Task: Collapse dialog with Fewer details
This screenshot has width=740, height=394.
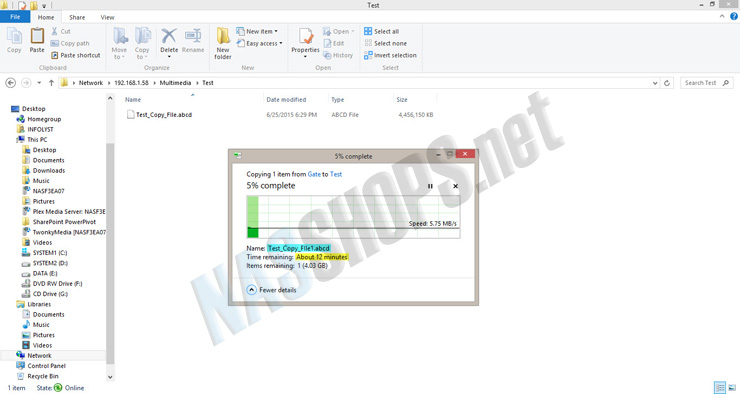Action: coord(272,290)
